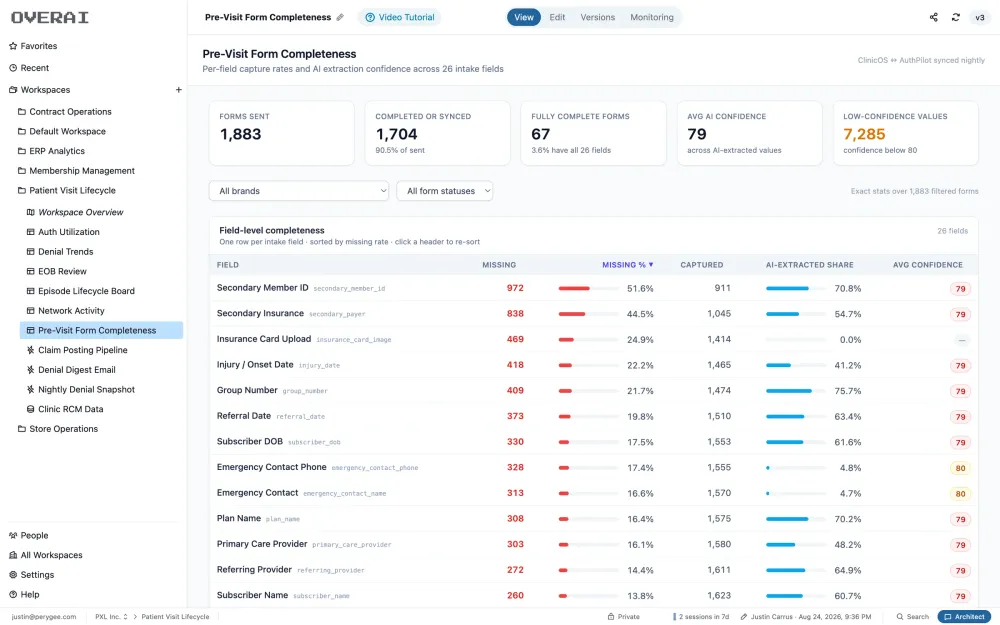
Task: Open the PXL Inc. organization switcher
Action: [111, 617]
